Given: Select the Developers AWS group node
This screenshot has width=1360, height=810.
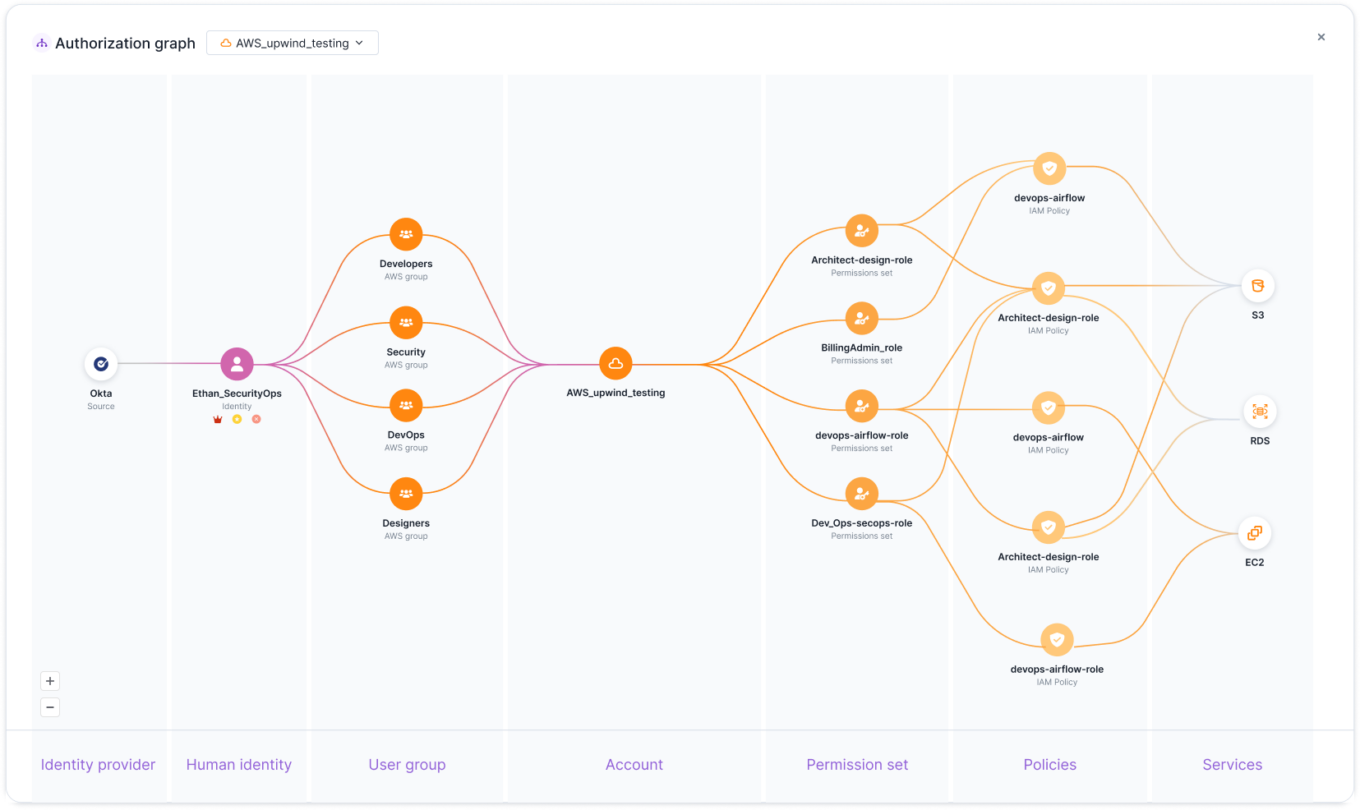Looking at the screenshot, I should tap(406, 233).
